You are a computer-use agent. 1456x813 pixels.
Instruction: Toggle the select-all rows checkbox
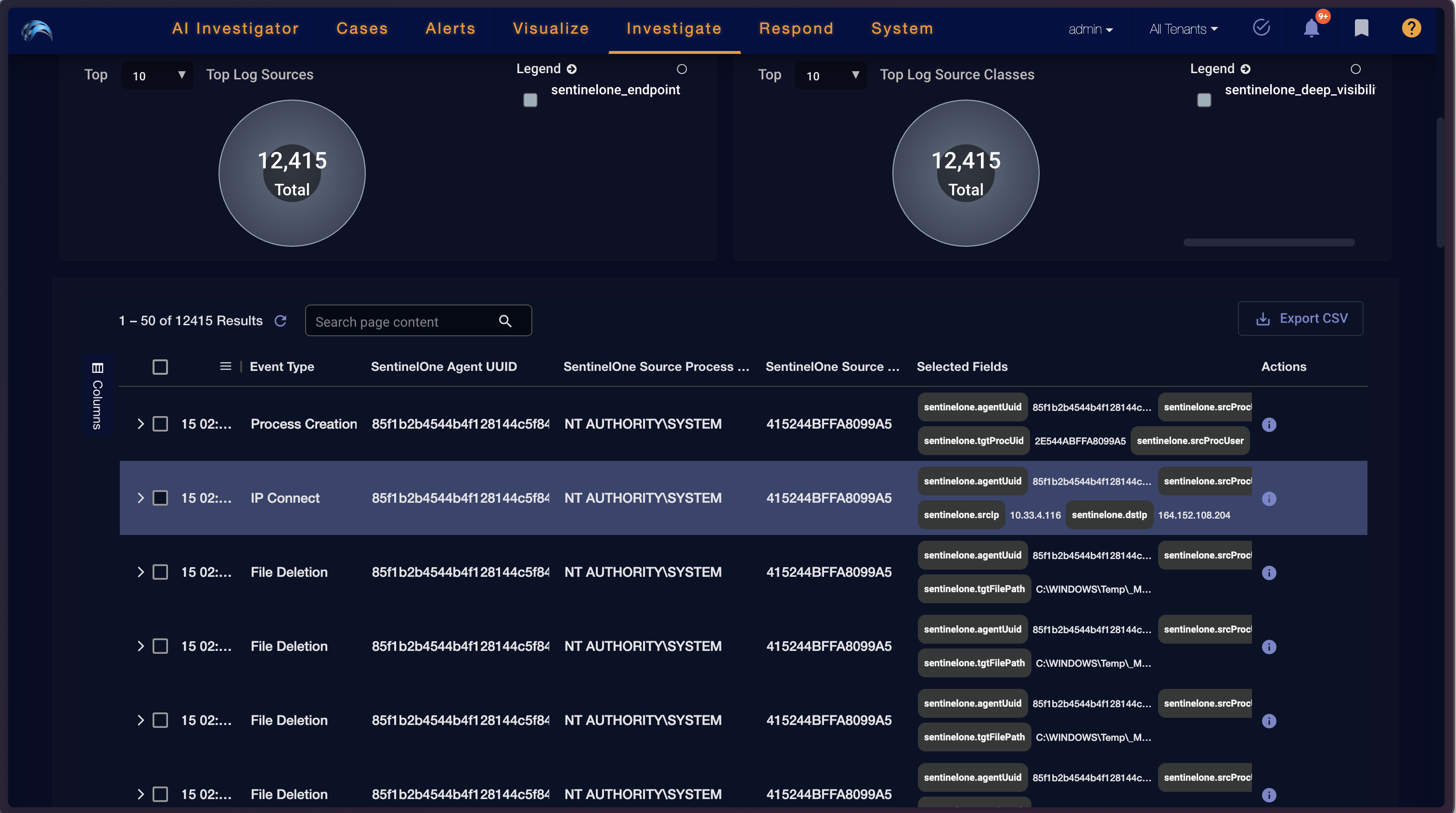pos(161,367)
